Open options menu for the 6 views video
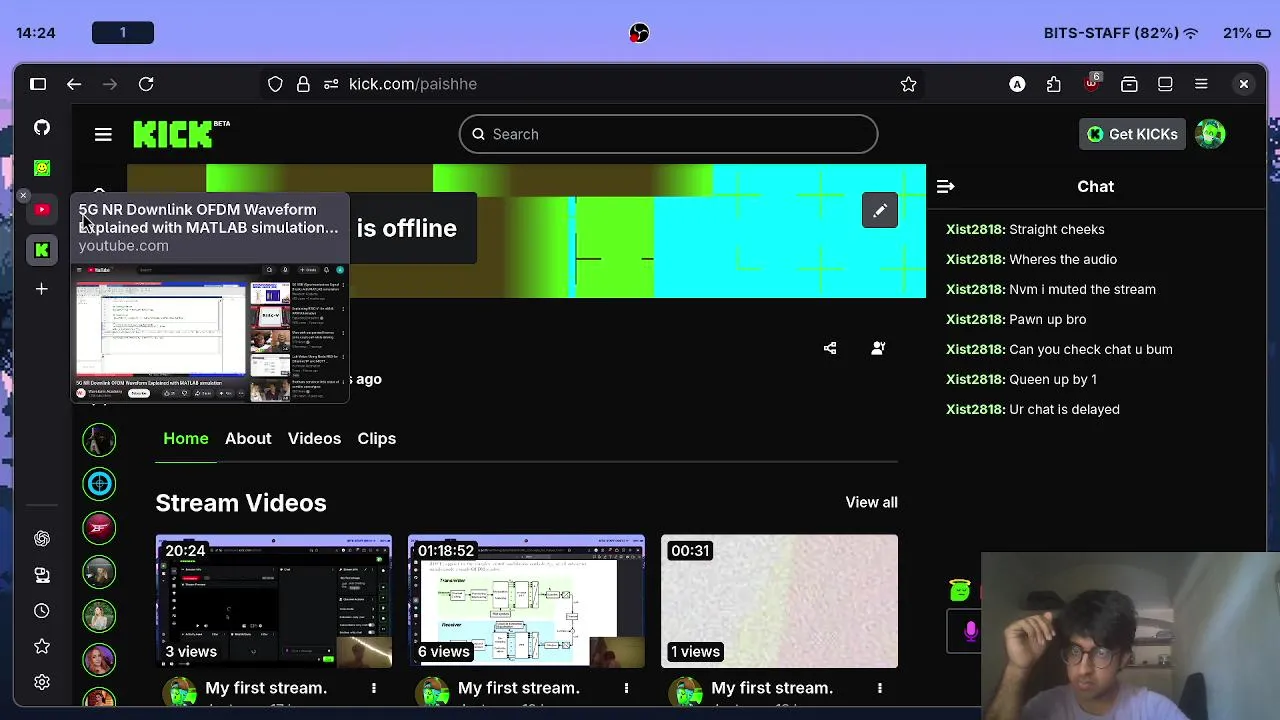Viewport: 1280px width, 720px height. pos(627,688)
